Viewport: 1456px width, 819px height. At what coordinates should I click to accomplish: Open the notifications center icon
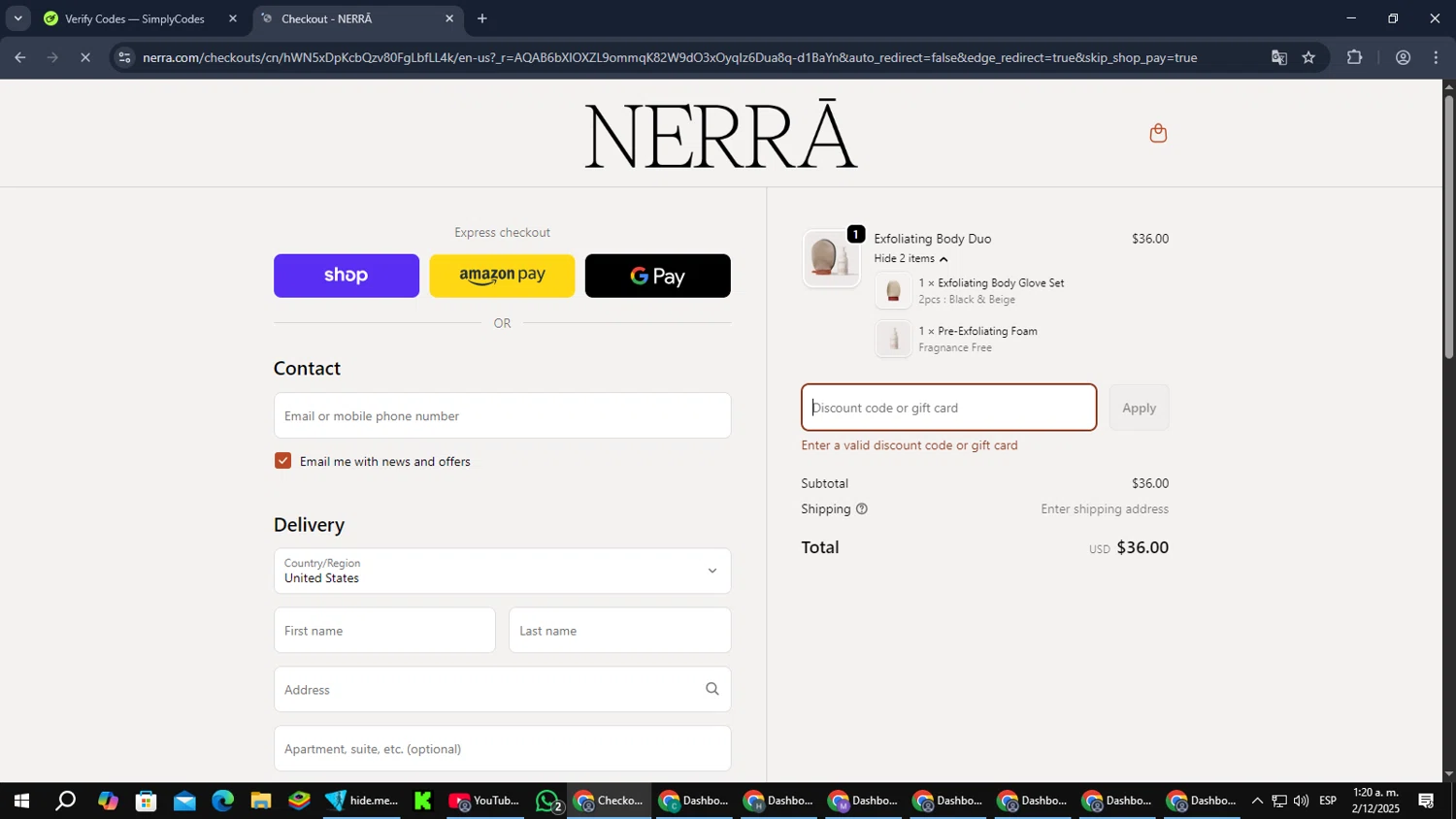click(1427, 801)
